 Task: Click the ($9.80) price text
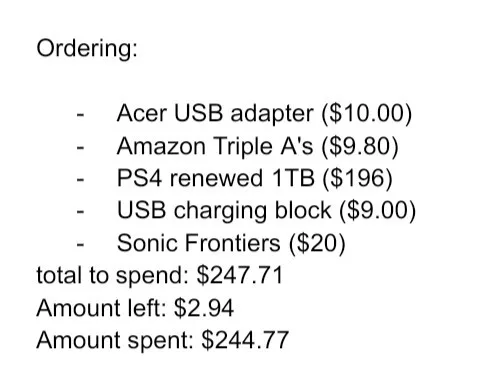[360, 146]
